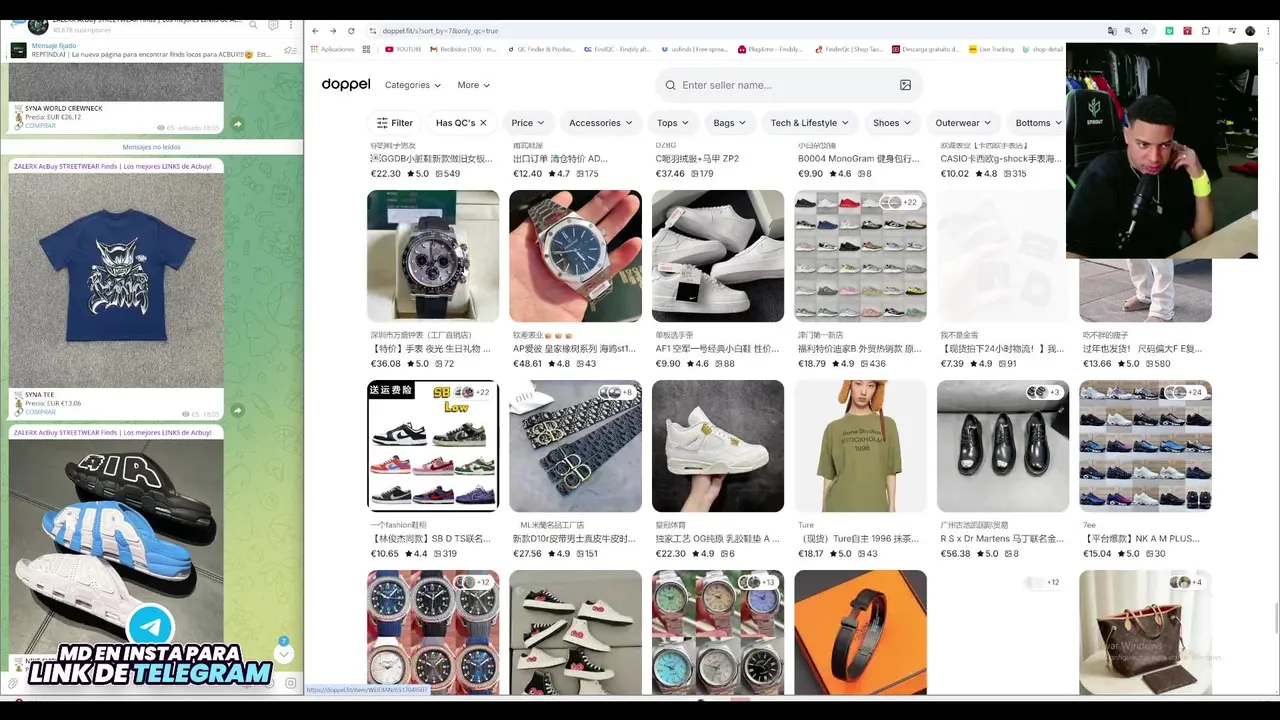Open the Live Tracking bookmark

tap(991, 49)
